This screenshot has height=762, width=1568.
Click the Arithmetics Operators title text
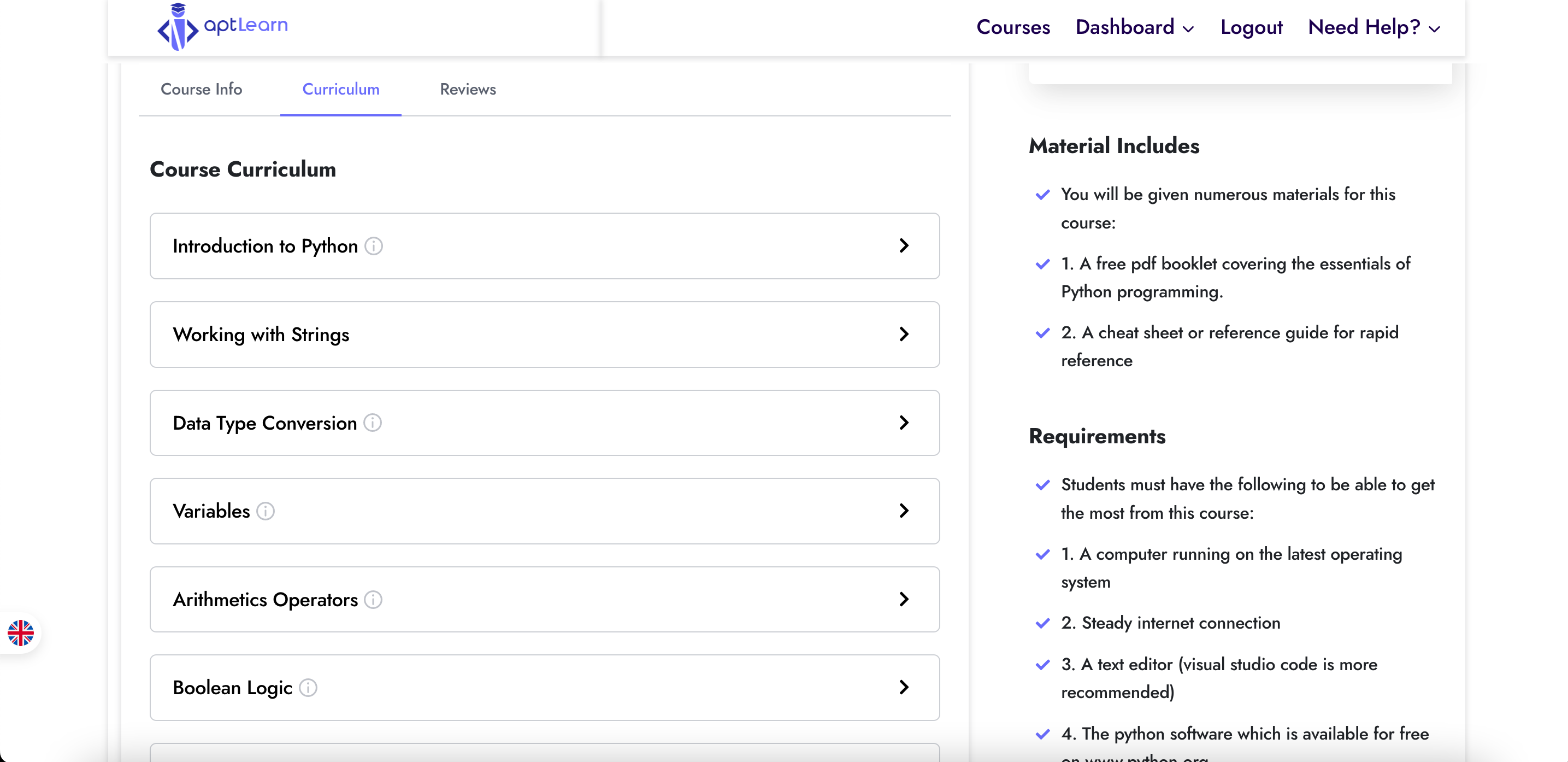tap(266, 599)
